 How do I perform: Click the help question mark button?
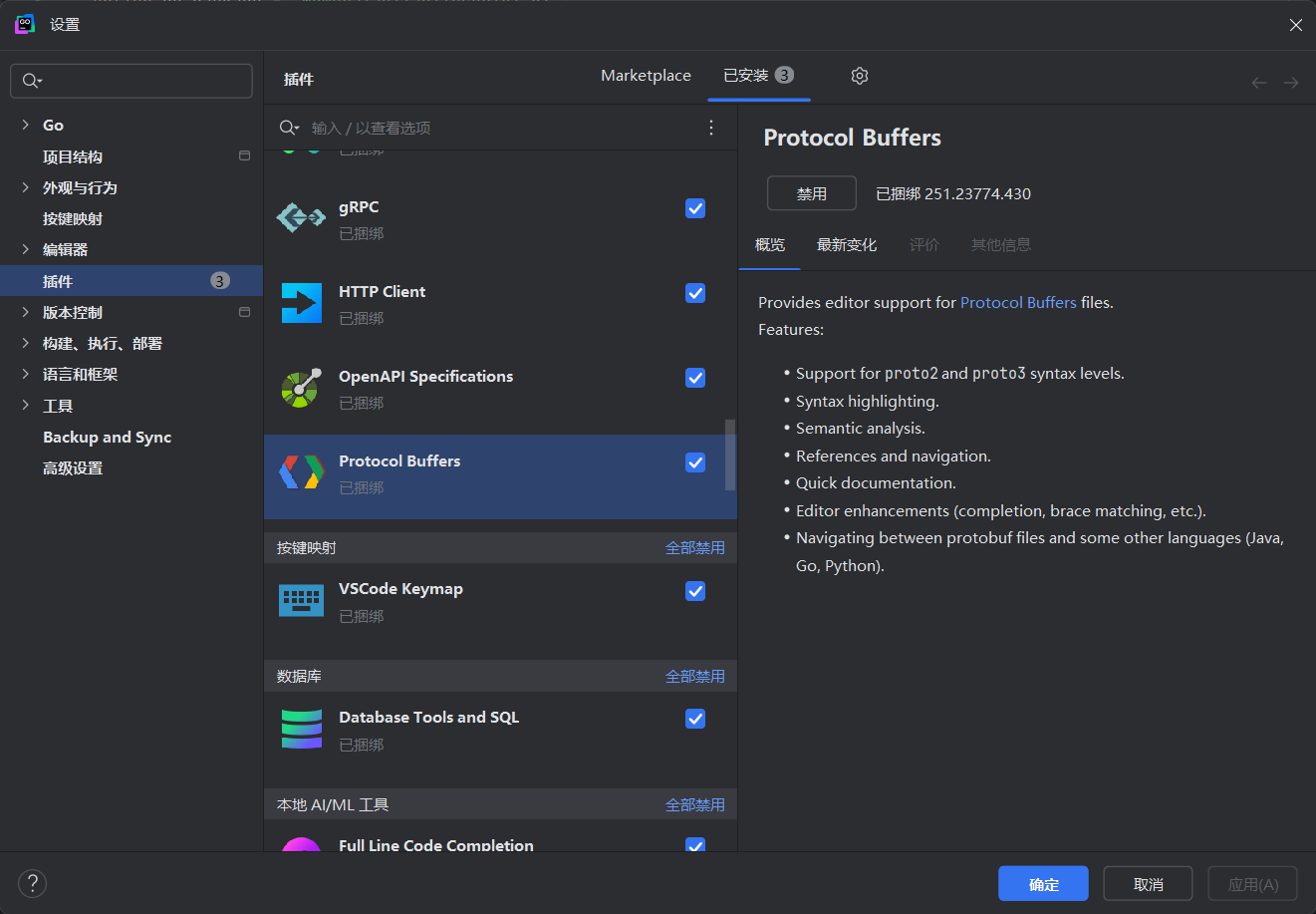tap(33, 883)
